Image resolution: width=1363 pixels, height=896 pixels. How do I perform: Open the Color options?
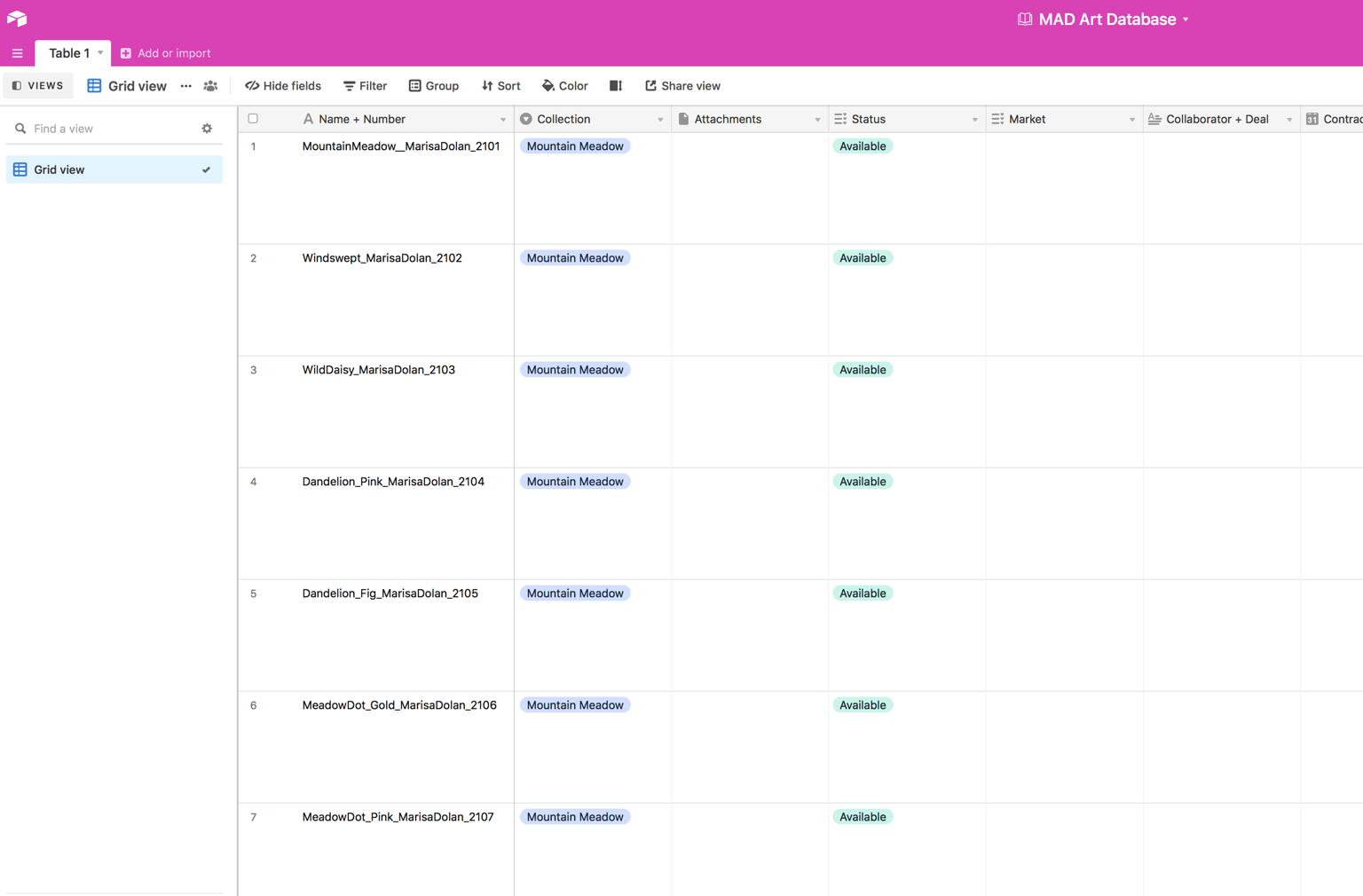tap(565, 86)
